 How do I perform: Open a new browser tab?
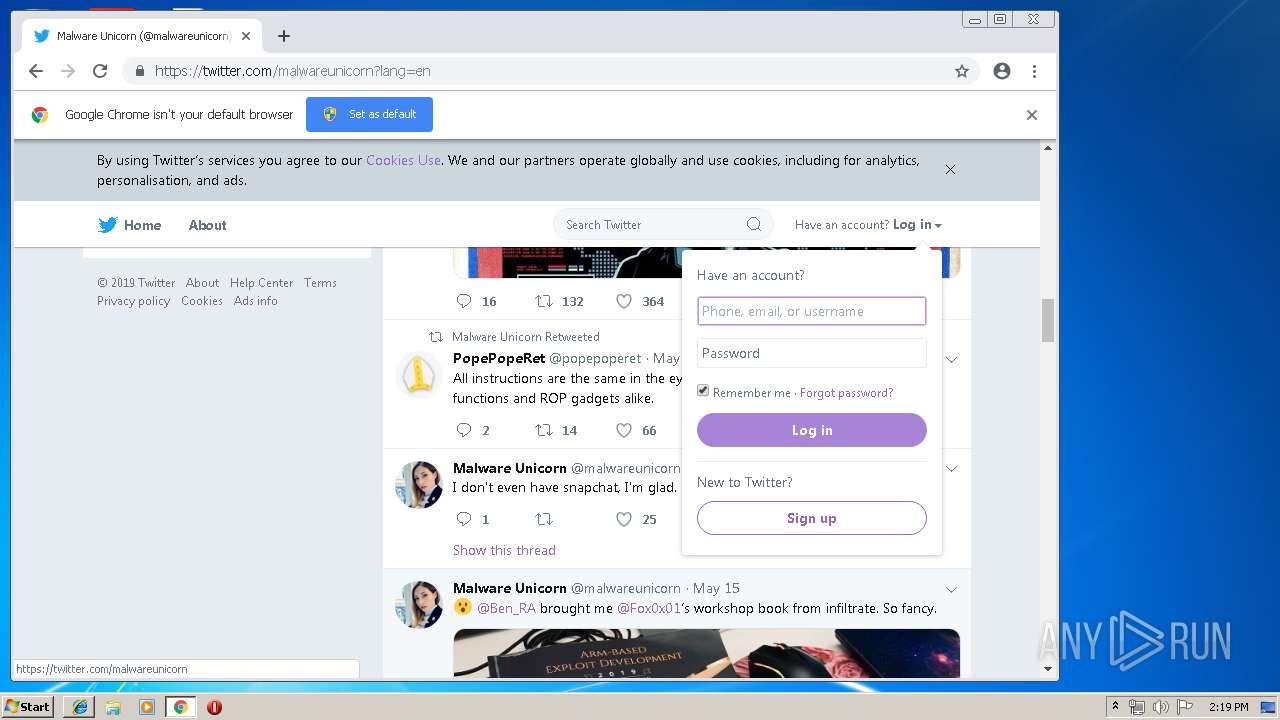[x=284, y=36]
